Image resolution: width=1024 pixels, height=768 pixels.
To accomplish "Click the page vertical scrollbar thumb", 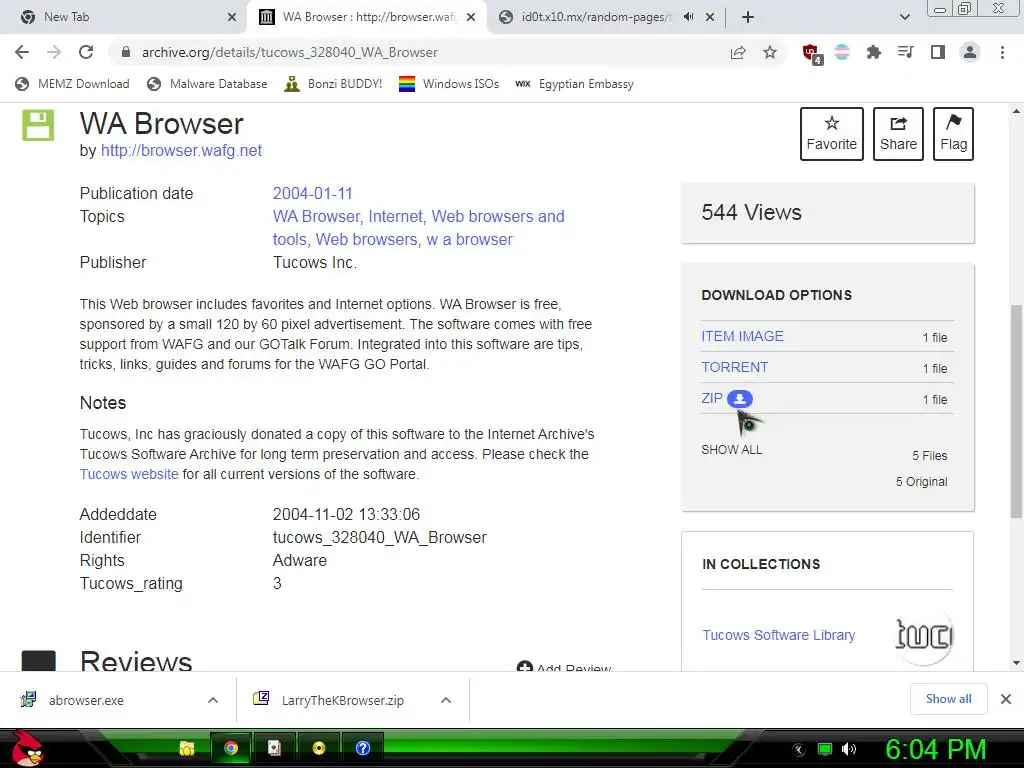I will 1016,411.
